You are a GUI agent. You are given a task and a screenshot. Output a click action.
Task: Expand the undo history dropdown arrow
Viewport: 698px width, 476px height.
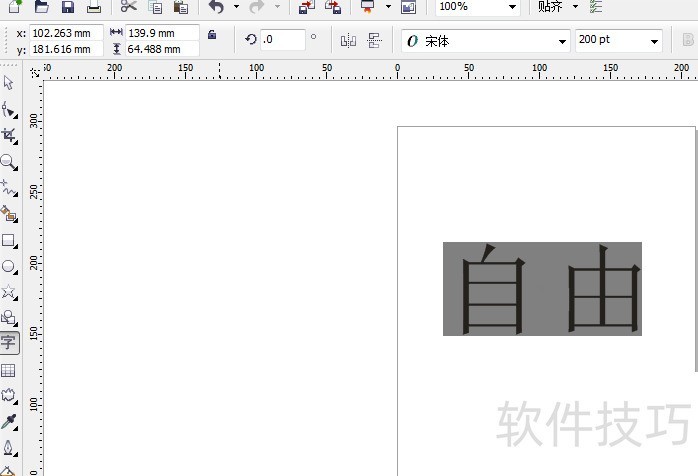(x=236, y=6)
